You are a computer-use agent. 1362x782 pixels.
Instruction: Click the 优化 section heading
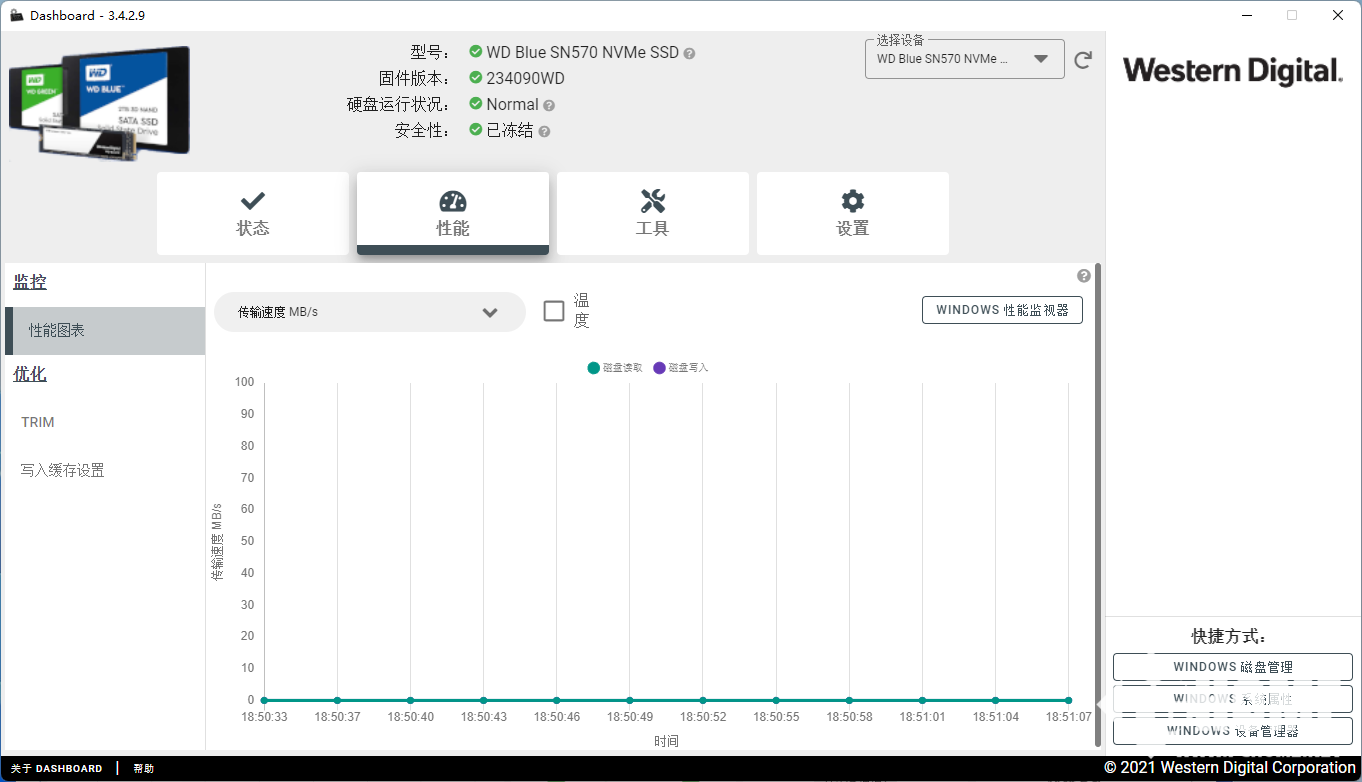pos(30,375)
